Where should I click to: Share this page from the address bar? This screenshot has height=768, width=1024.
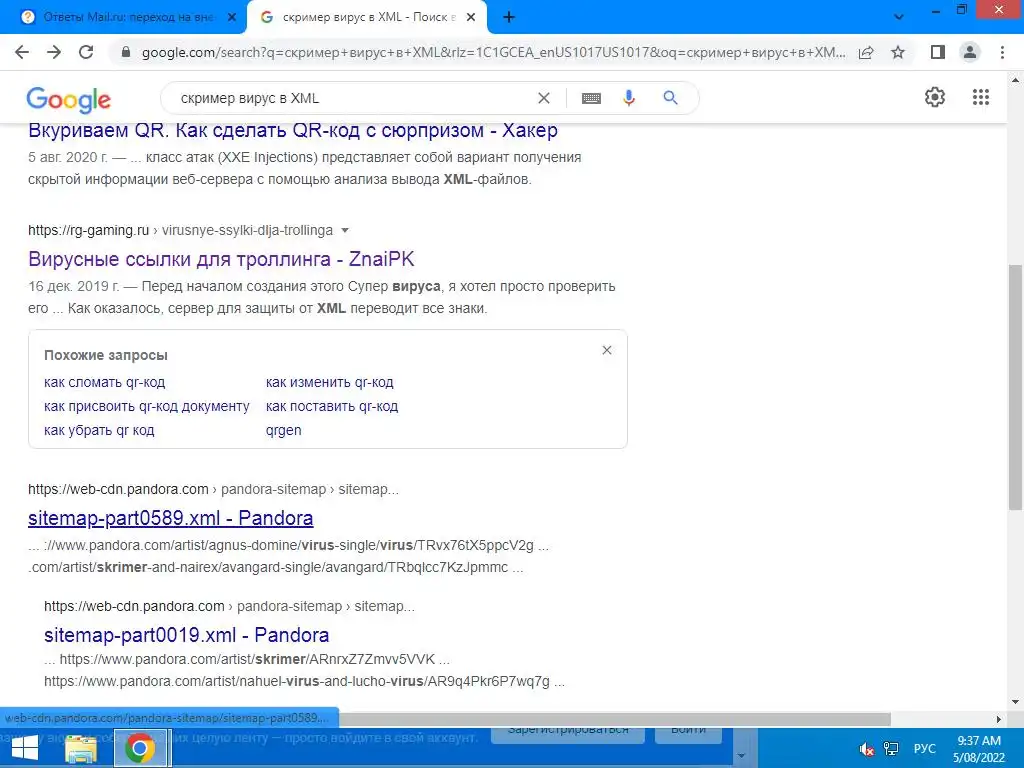tap(866, 52)
